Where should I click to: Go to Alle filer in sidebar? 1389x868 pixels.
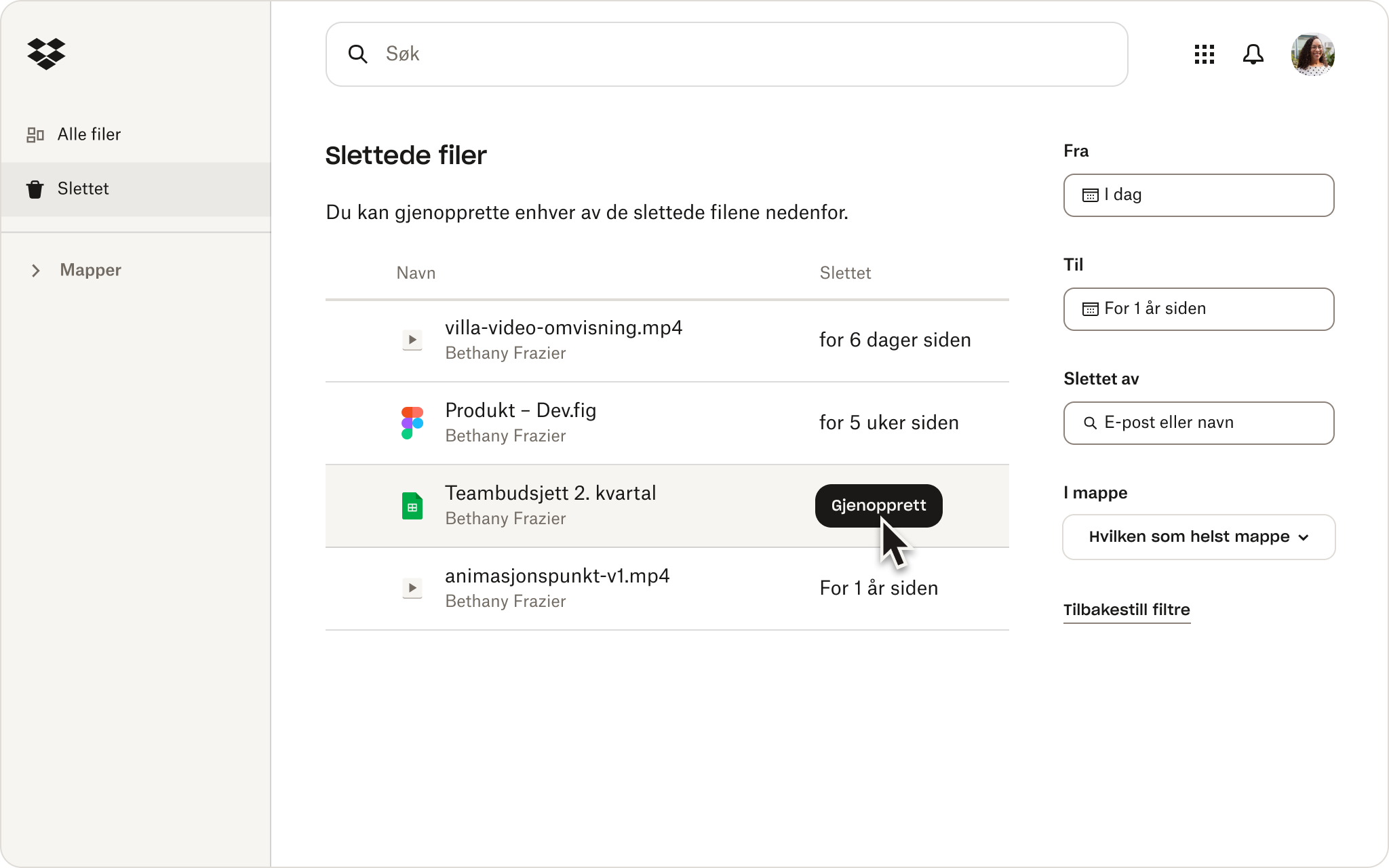(x=136, y=135)
